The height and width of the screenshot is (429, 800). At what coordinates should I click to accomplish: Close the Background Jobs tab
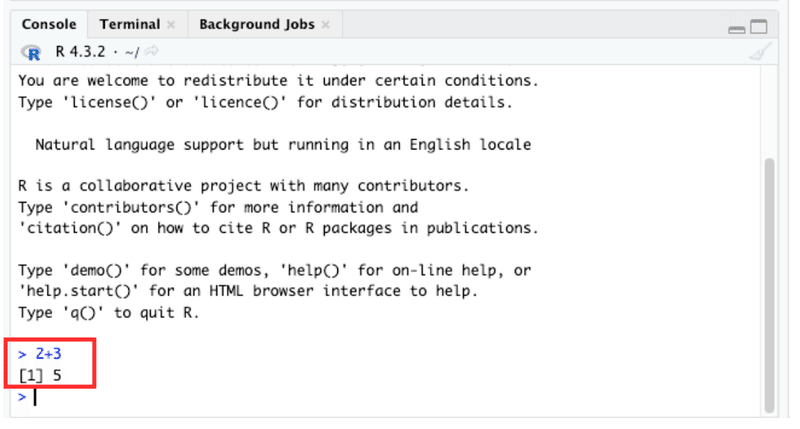326,24
